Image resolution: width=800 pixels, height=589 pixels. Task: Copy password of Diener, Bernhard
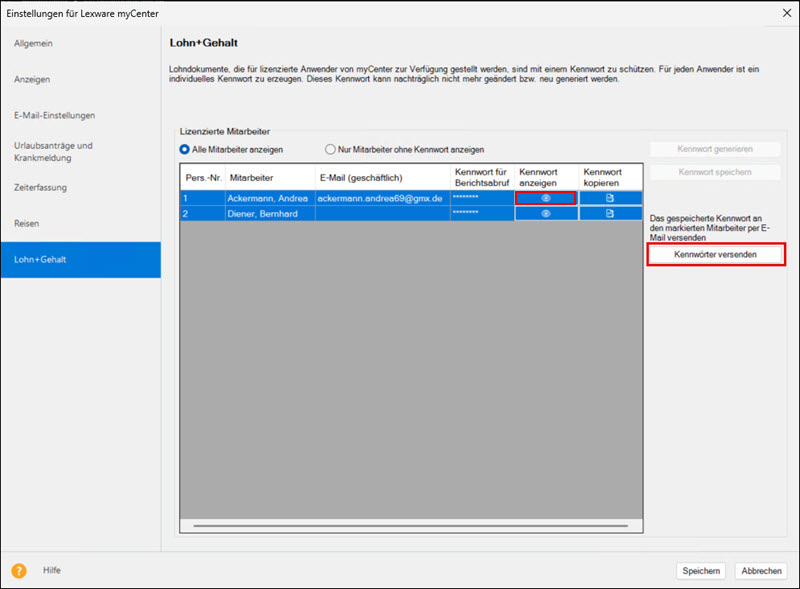[x=610, y=213]
